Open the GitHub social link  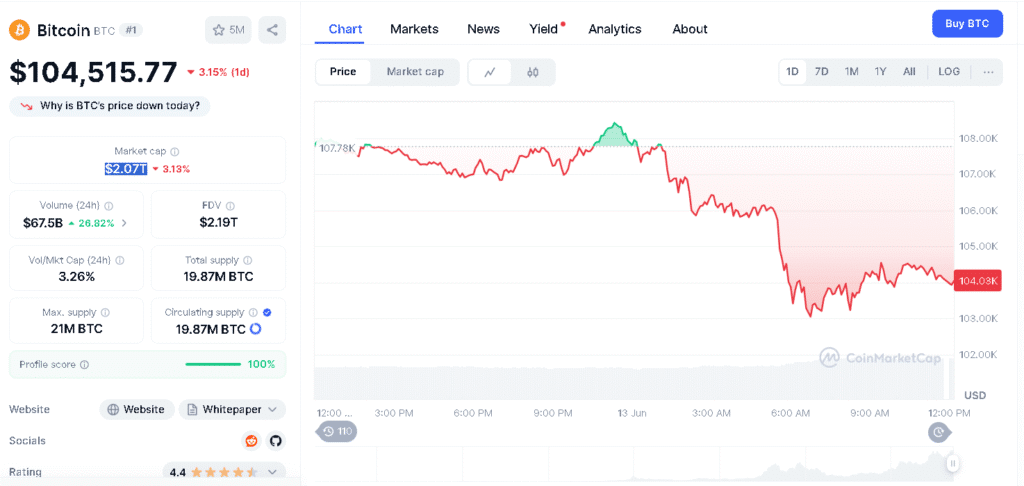[x=275, y=441]
